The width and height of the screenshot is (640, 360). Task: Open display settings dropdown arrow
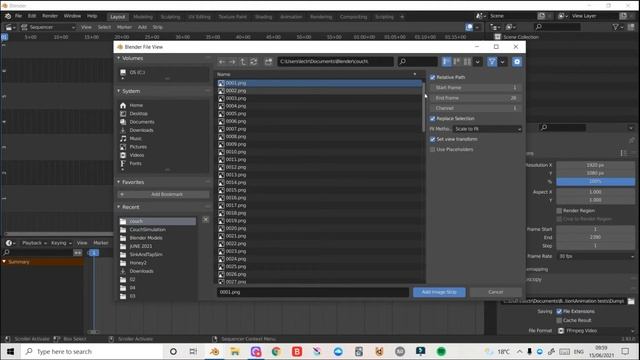tap(477, 62)
